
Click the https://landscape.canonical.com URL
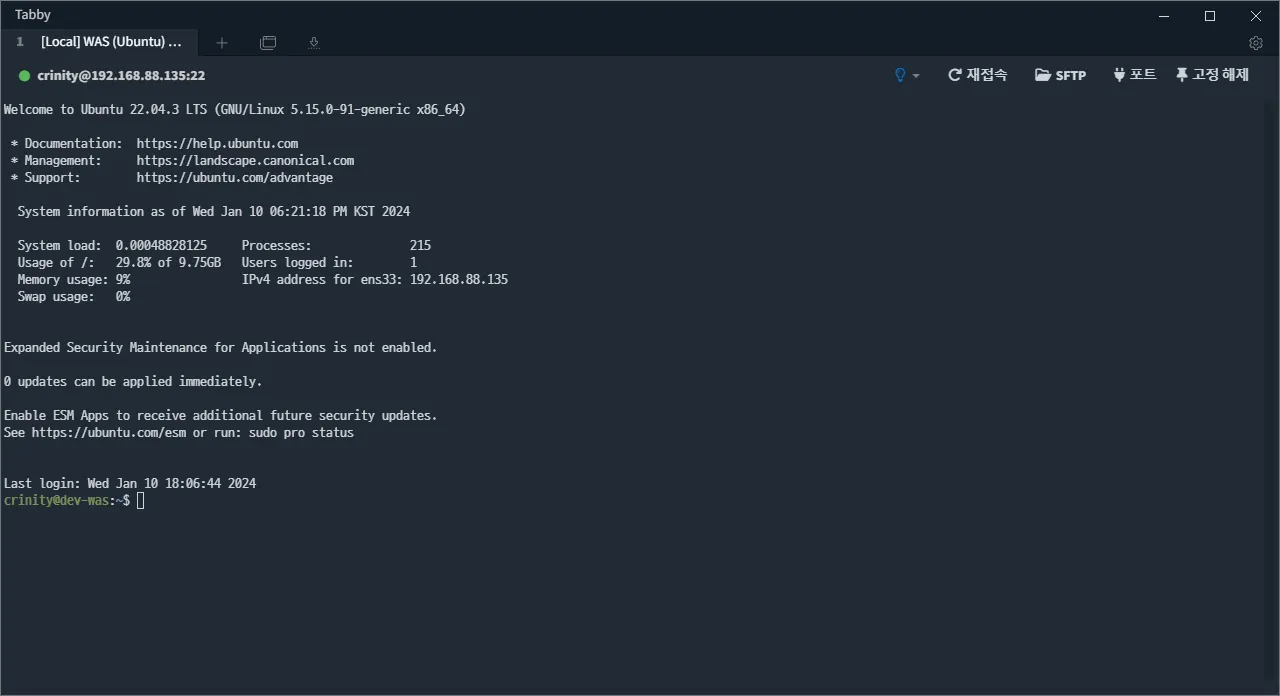pos(245,161)
